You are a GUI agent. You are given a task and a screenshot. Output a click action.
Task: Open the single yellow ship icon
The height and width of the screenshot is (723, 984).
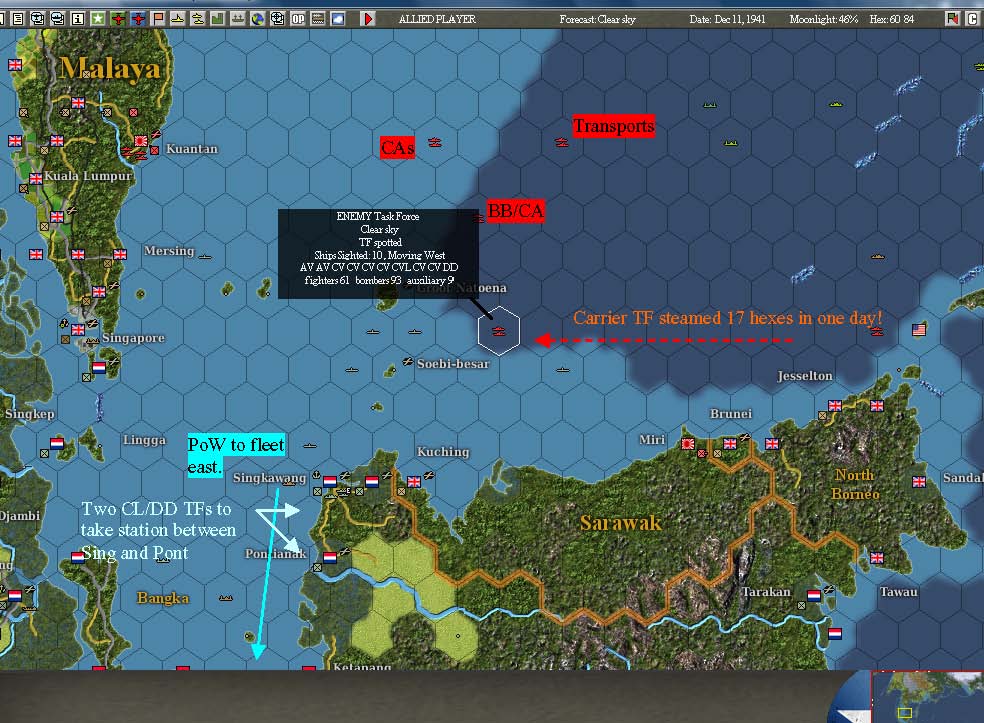point(178,19)
